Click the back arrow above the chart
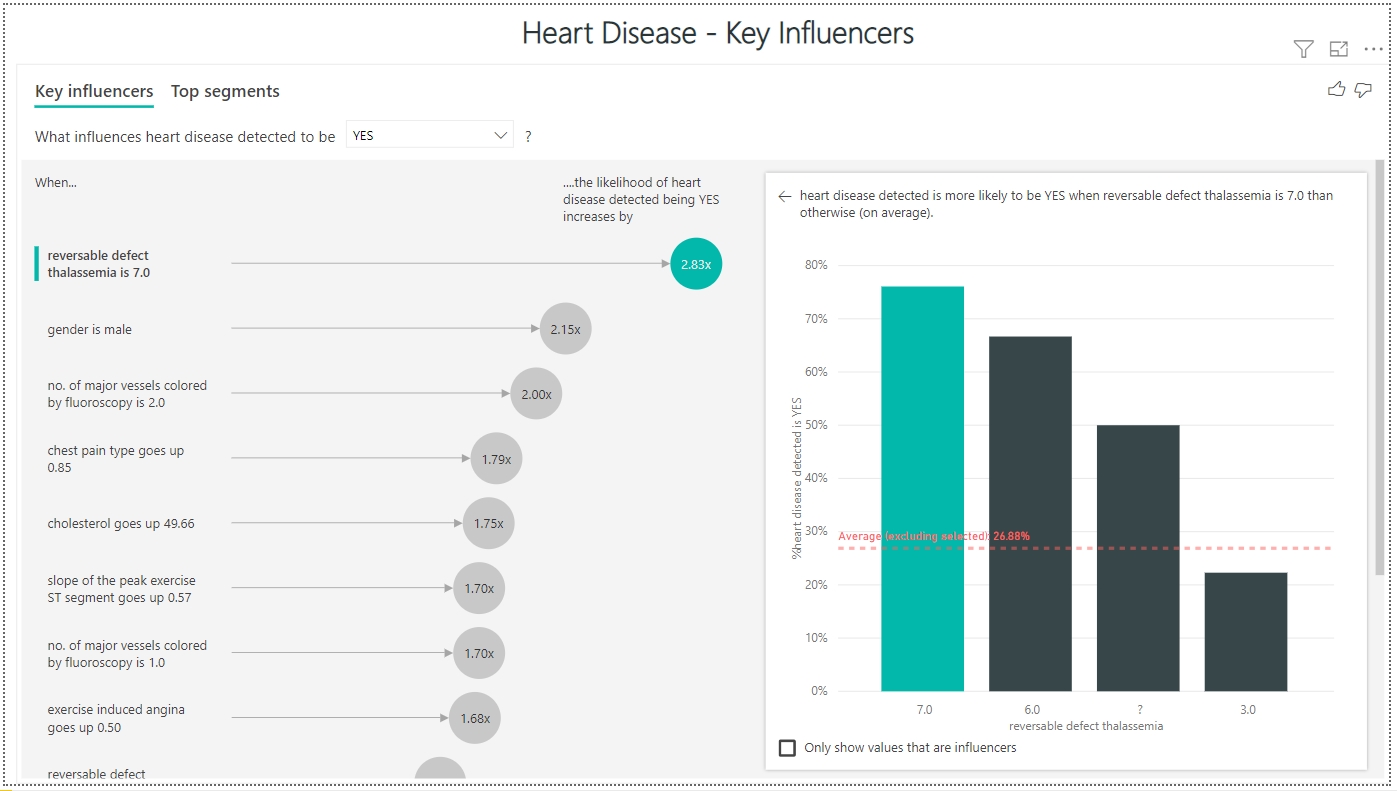This screenshot has height=791, width=1397. tap(784, 197)
